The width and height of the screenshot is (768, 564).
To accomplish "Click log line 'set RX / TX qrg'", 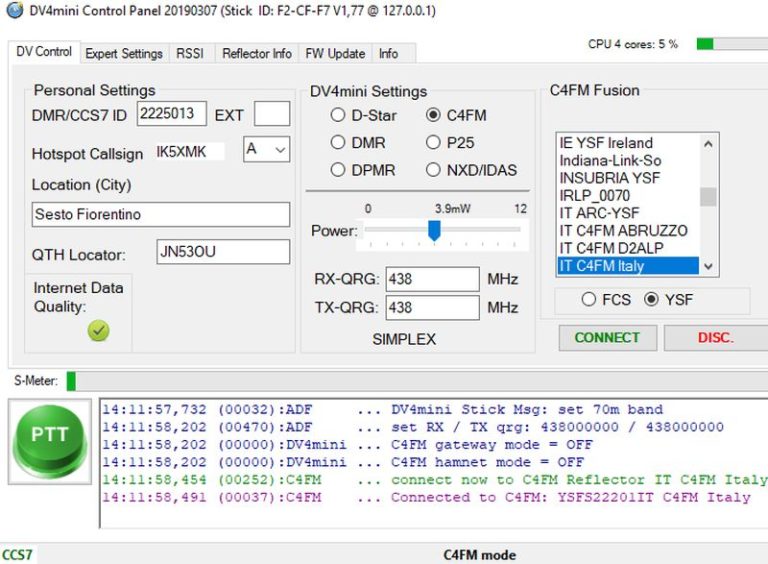I will [x=413, y=427].
